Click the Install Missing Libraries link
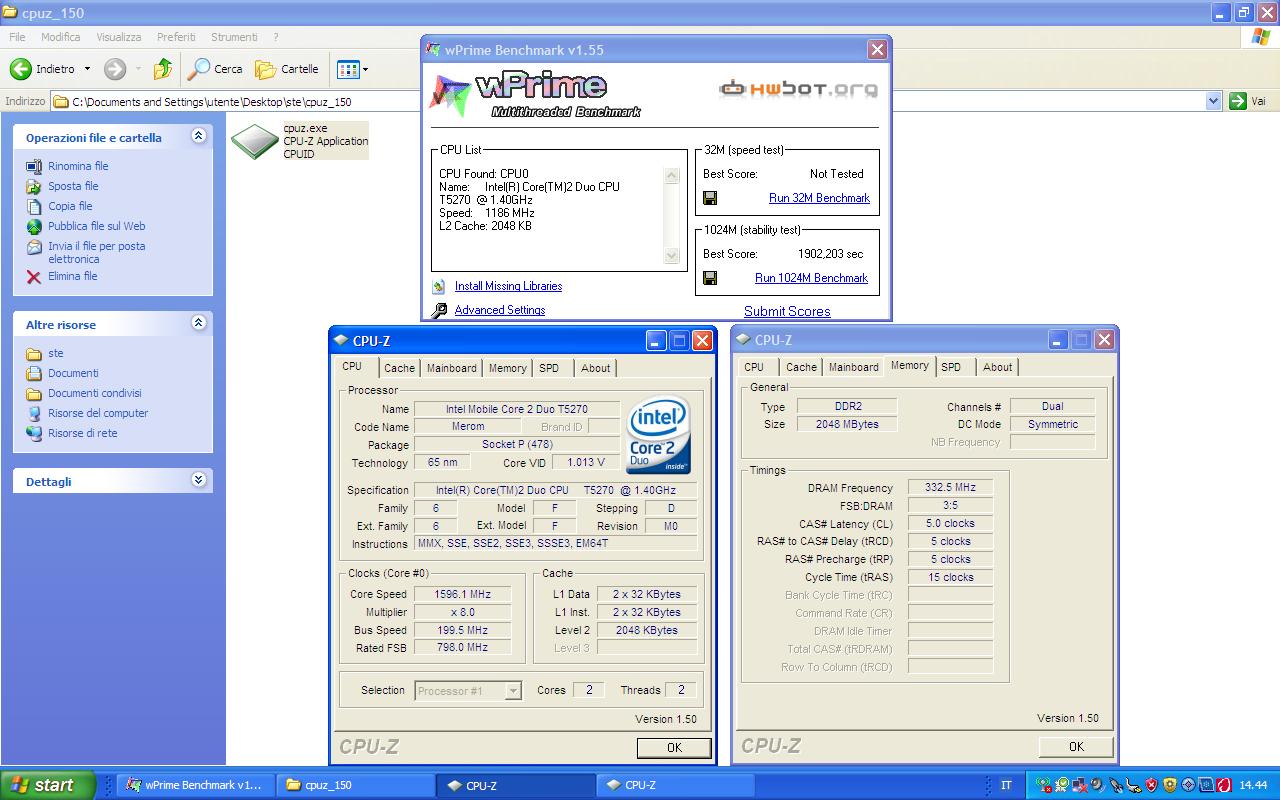The image size is (1280, 800). point(508,286)
